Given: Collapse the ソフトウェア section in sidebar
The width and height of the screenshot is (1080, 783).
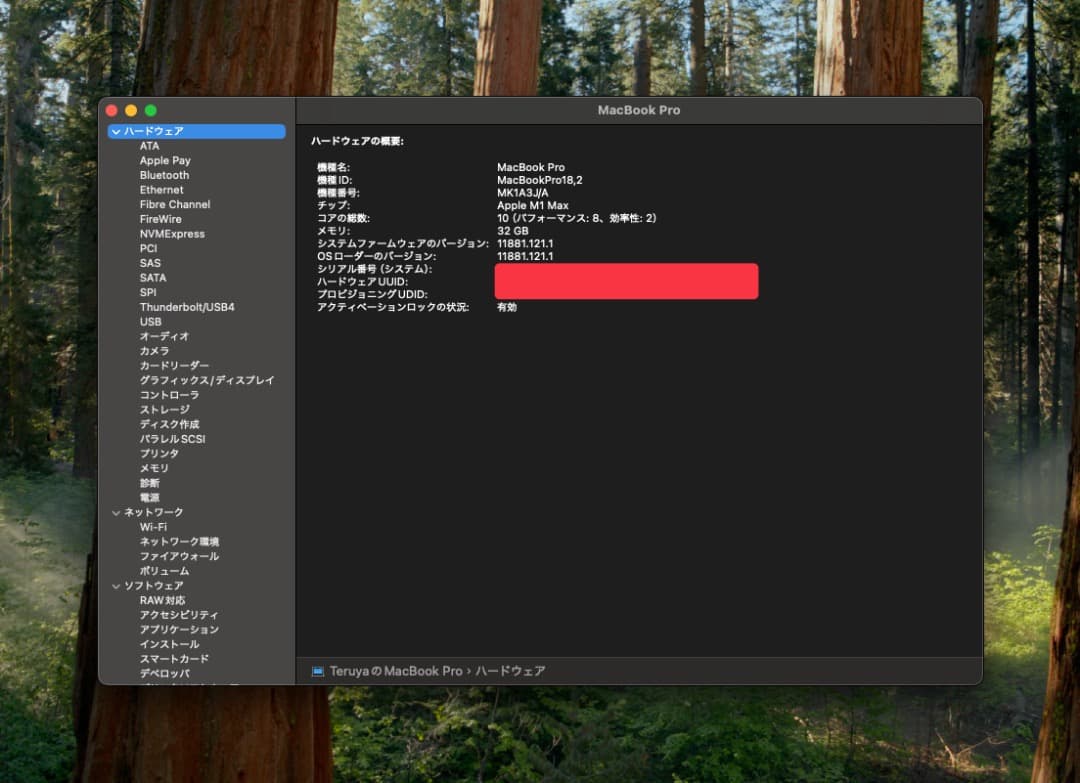Looking at the screenshot, I should tap(117, 585).
